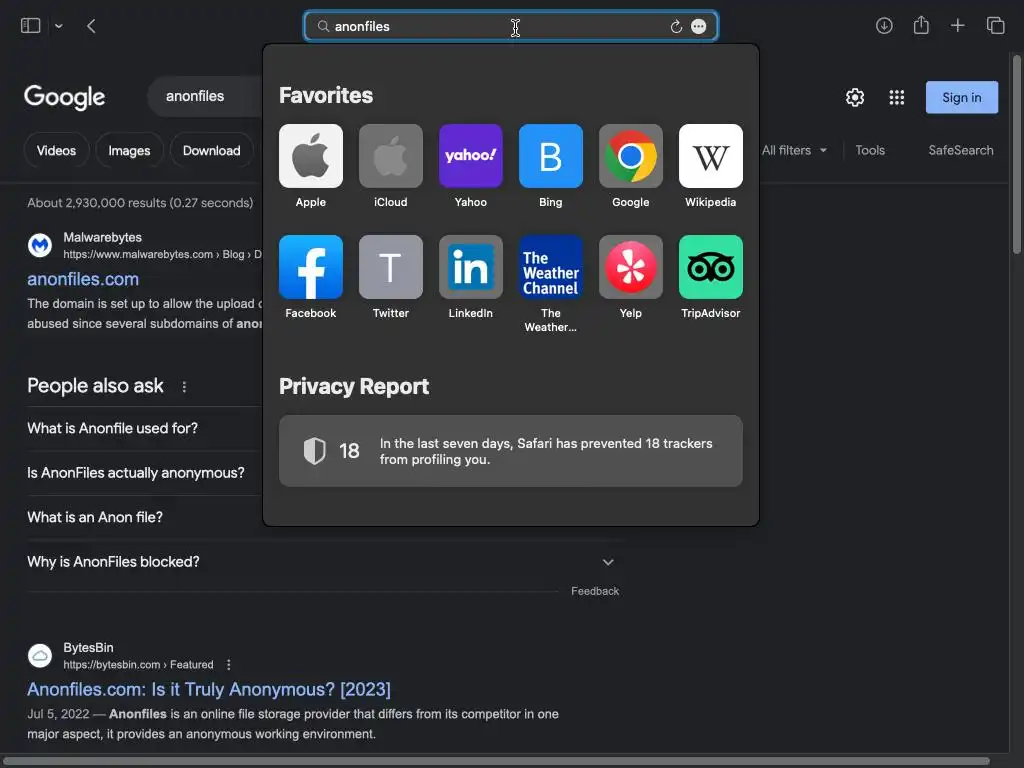Click the vertical page scrollbar

click(x=1016, y=154)
